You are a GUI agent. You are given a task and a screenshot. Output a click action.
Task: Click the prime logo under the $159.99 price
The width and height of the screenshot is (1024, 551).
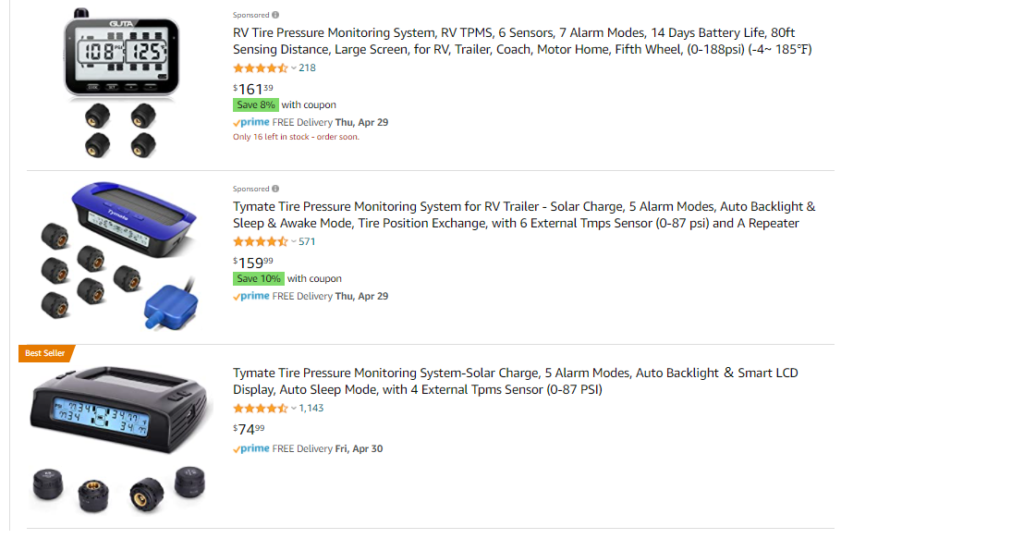[x=251, y=296]
